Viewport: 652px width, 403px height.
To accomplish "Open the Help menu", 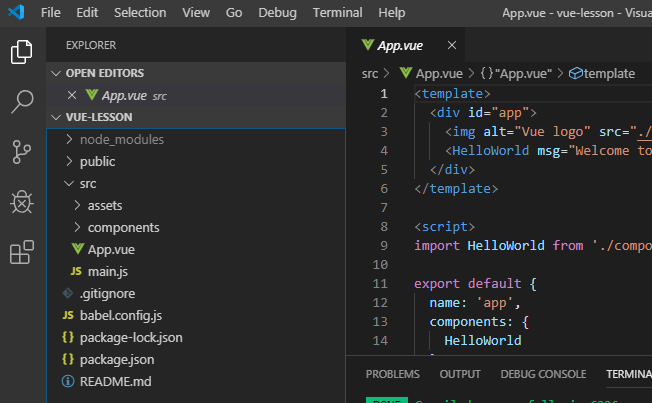I will [x=392, y=13].
